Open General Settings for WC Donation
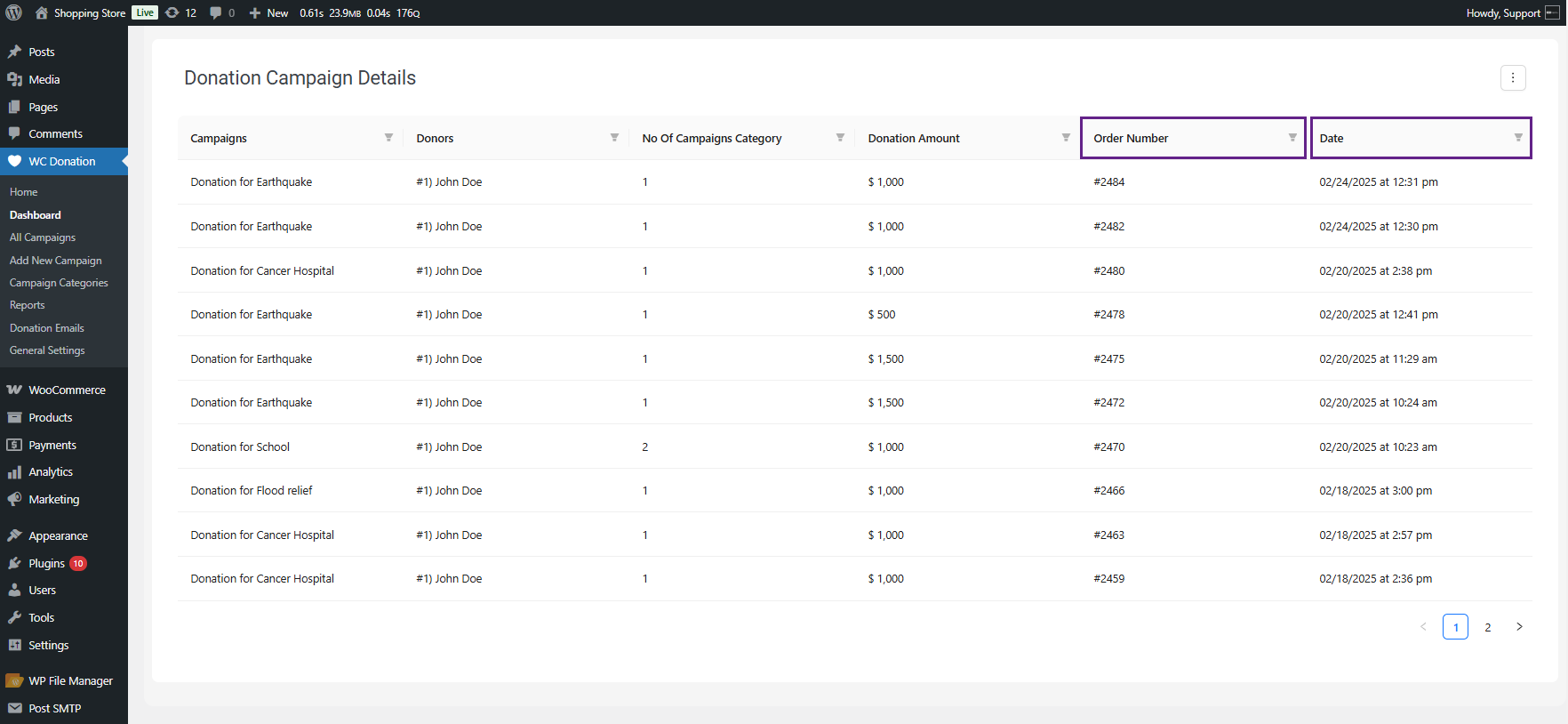 pyautogui.click(x=47, y=350)
